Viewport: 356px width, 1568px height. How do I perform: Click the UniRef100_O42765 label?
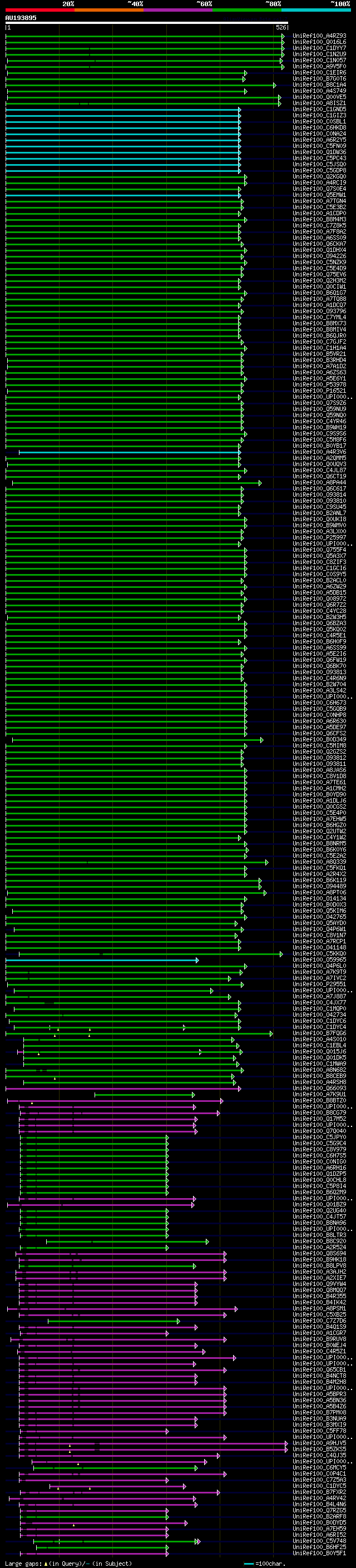319,917
